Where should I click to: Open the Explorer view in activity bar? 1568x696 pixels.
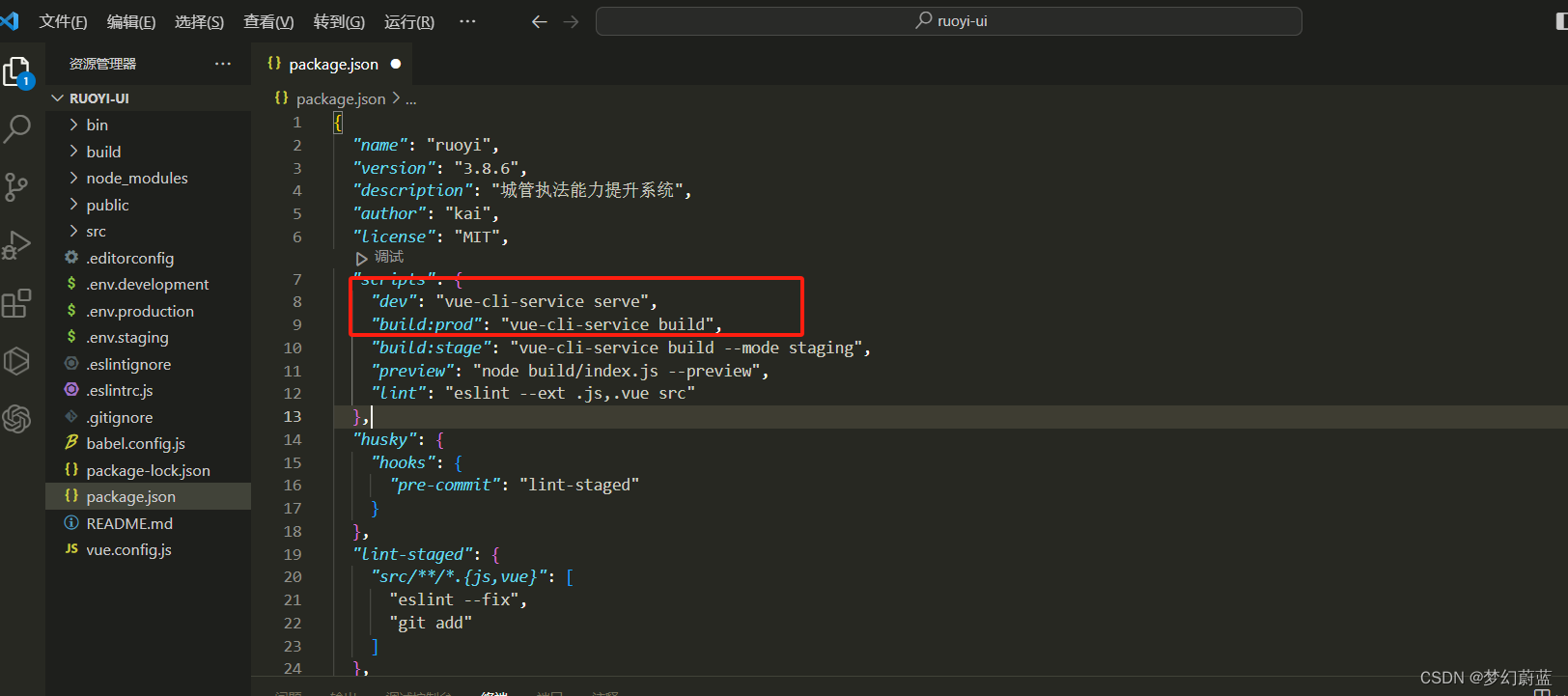point(17,71)
